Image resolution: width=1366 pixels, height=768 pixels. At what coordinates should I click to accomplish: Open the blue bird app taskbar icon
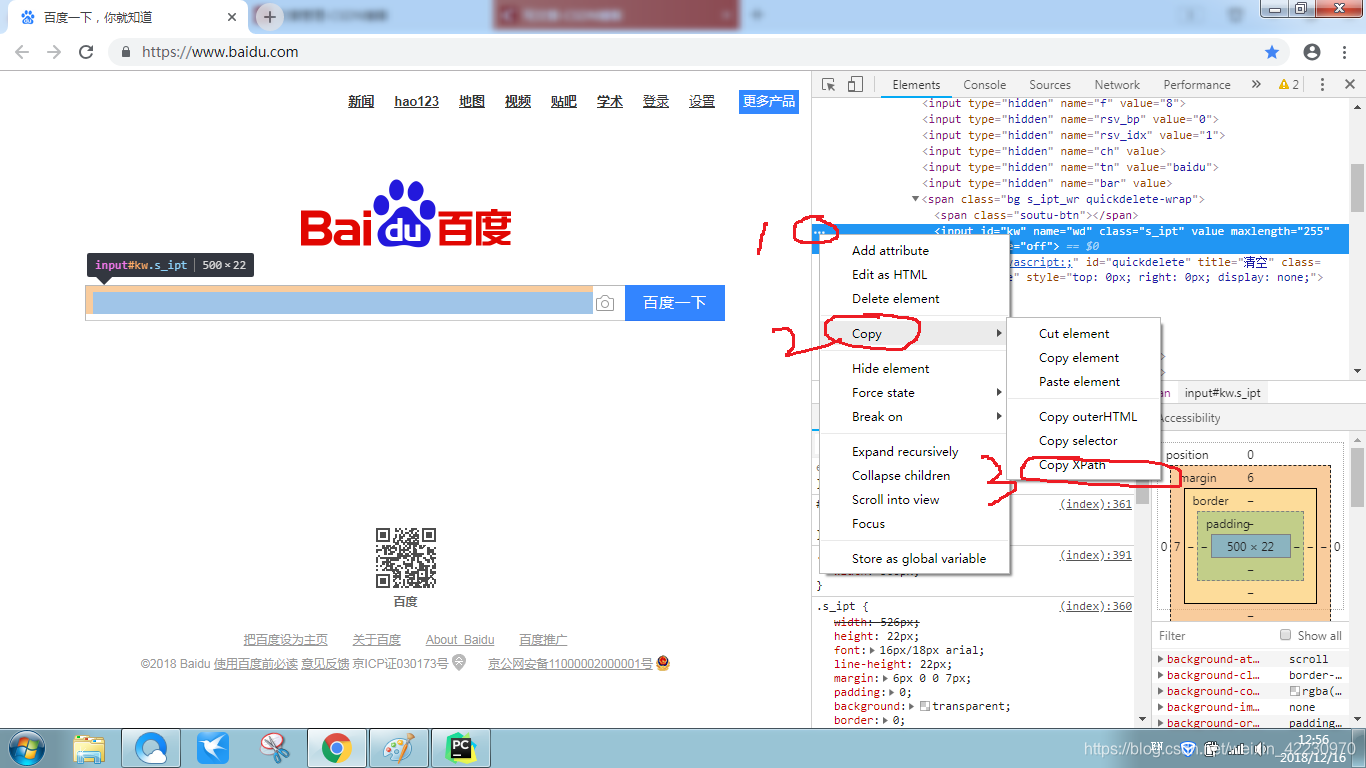pos(212,748)
